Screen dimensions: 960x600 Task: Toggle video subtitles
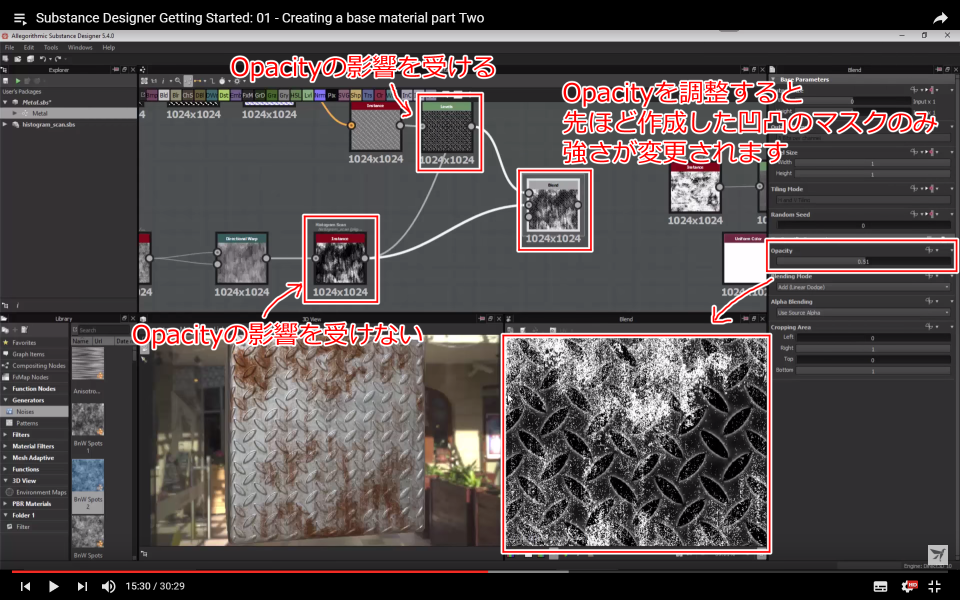(x=880, y=587)
